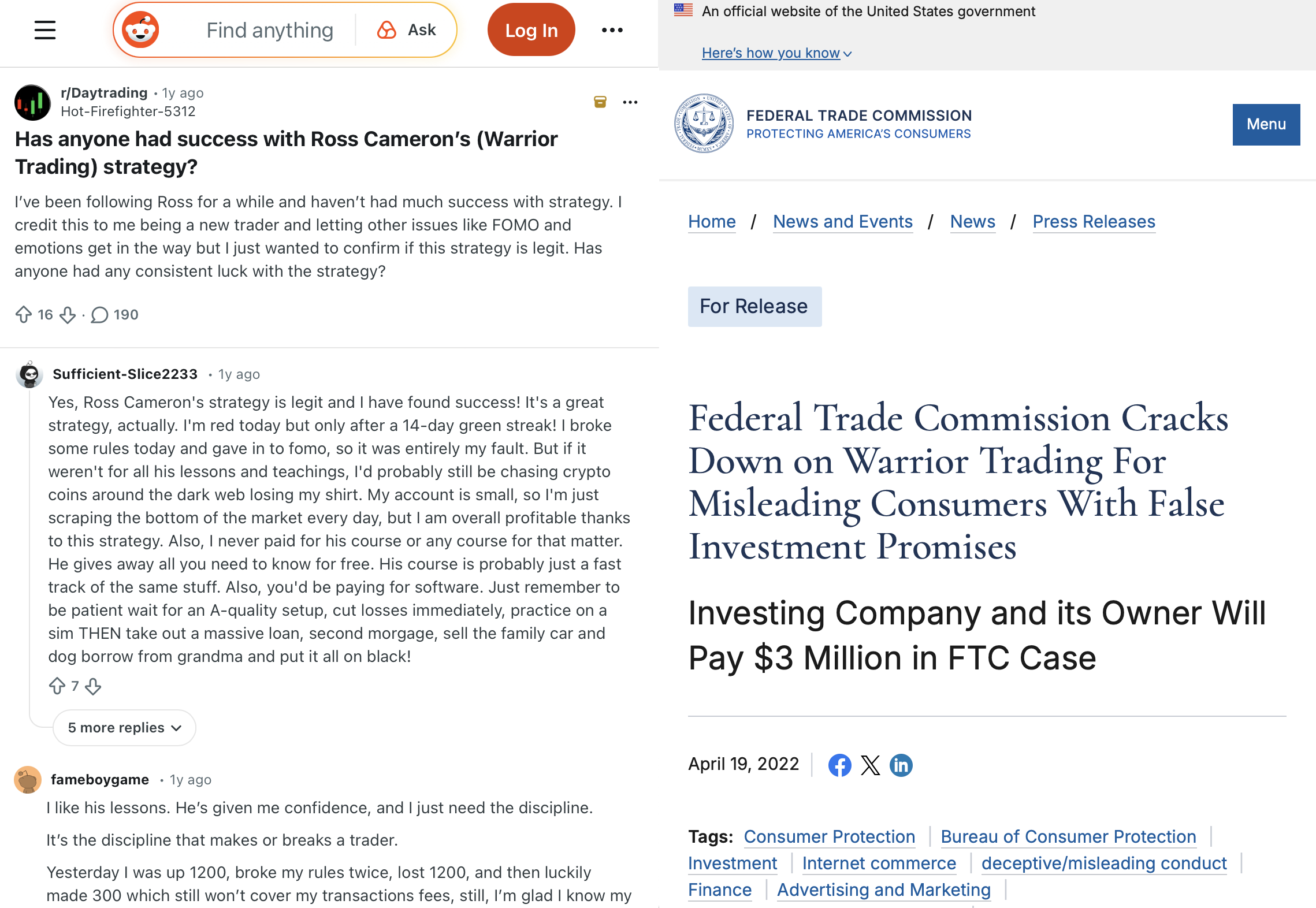The width and height of the screenshot is (1316, 908).
Task: Open the Consumer Protection tag link
Action: [x=829, y=836]
